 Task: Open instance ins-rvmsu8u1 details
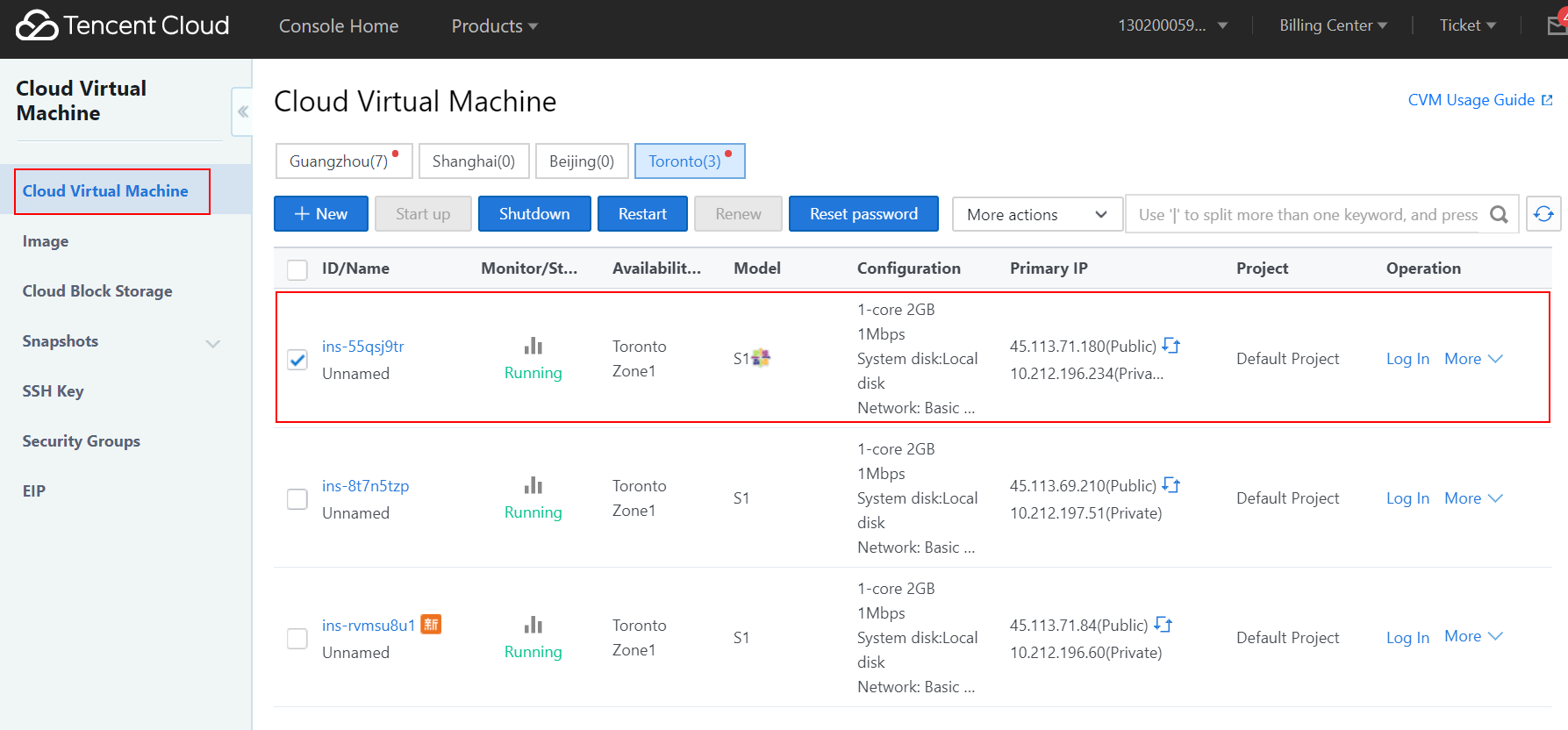click(x=369, y=626)
